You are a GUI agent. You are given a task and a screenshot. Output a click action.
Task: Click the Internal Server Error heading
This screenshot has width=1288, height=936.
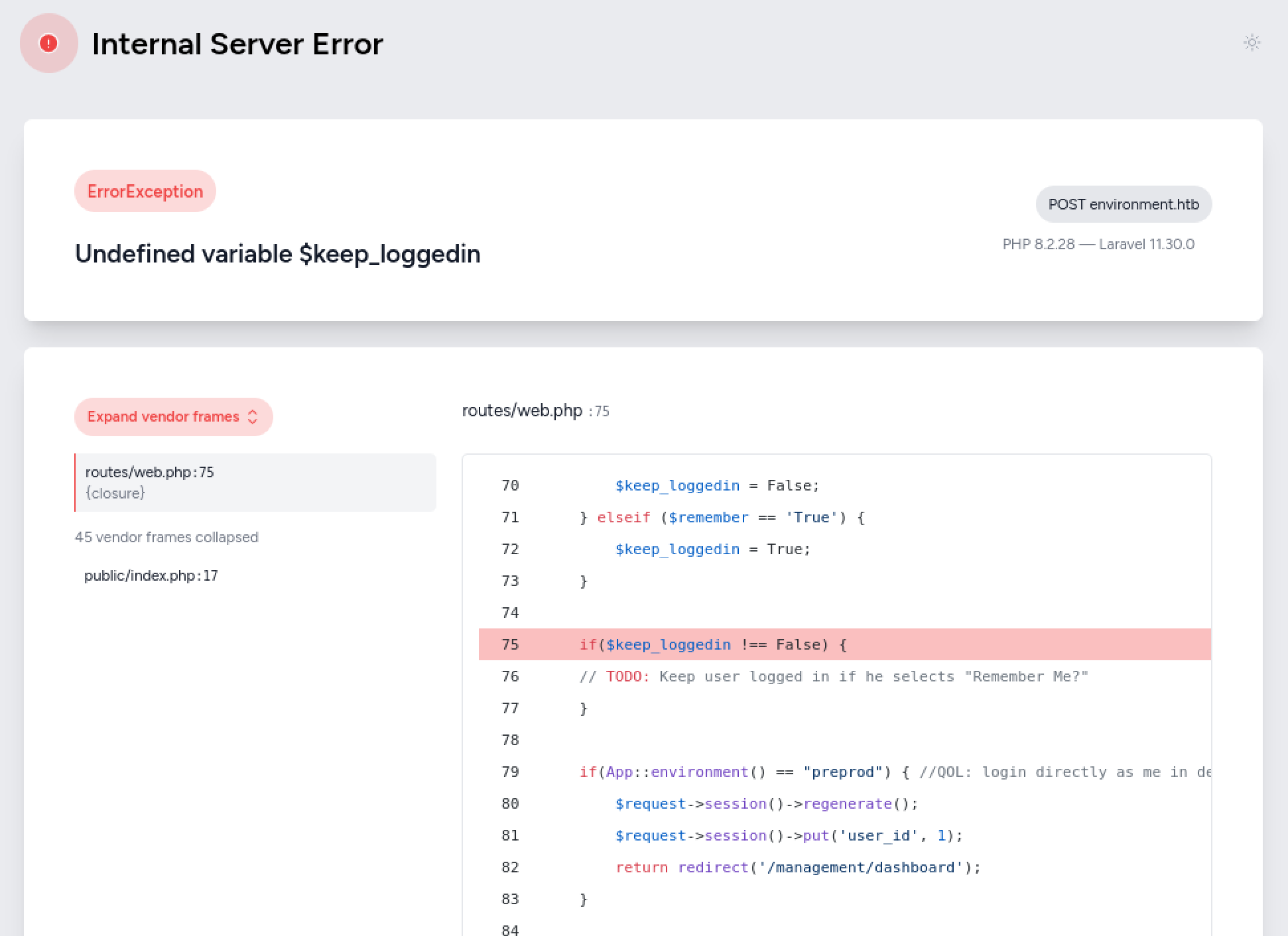pos(237,44)
